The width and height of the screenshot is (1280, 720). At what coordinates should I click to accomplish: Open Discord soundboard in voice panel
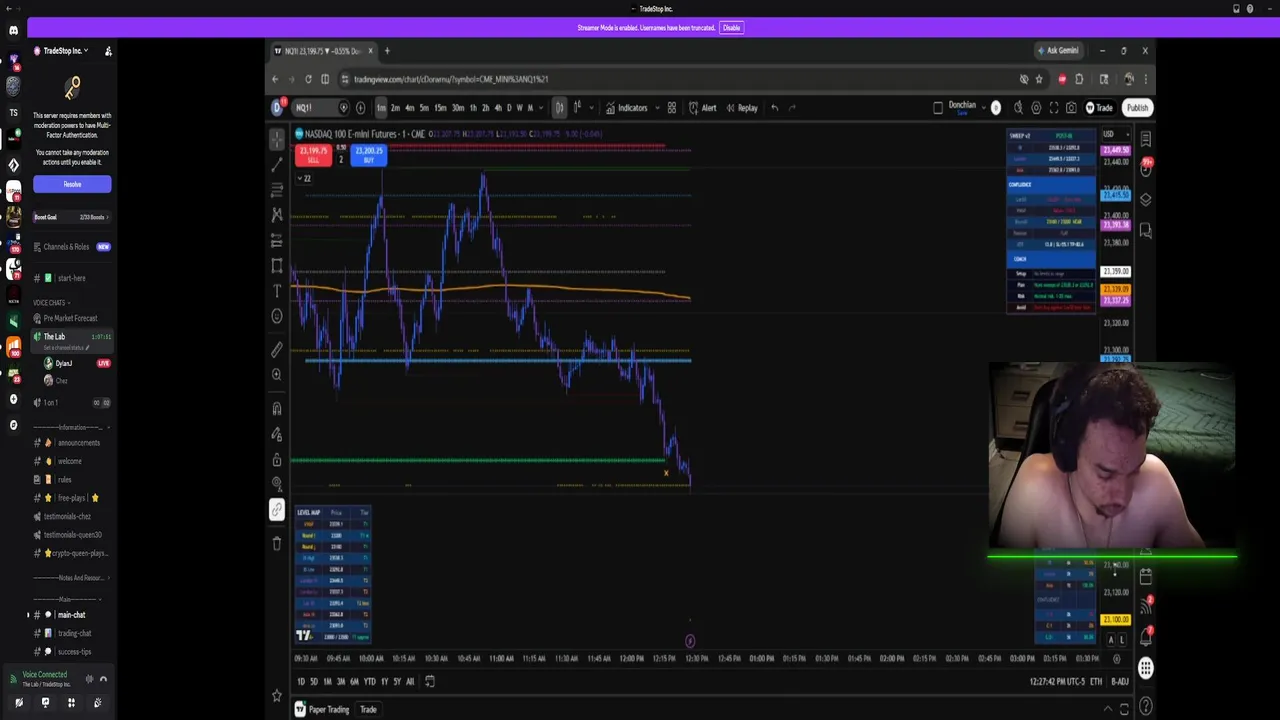tap(97, 703)
